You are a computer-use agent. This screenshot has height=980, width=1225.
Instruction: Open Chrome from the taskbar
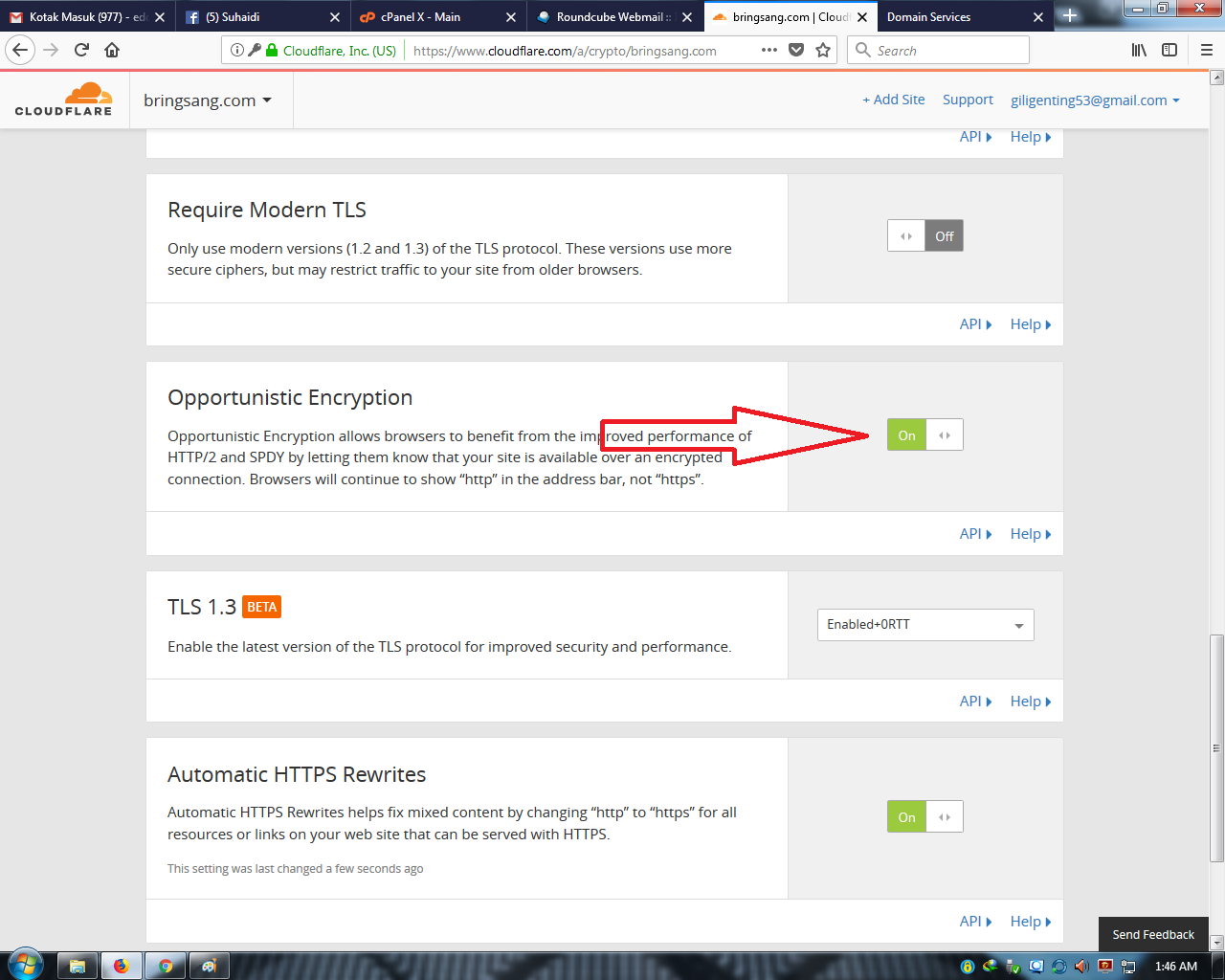pyautogui.click(x=166, y=966)
